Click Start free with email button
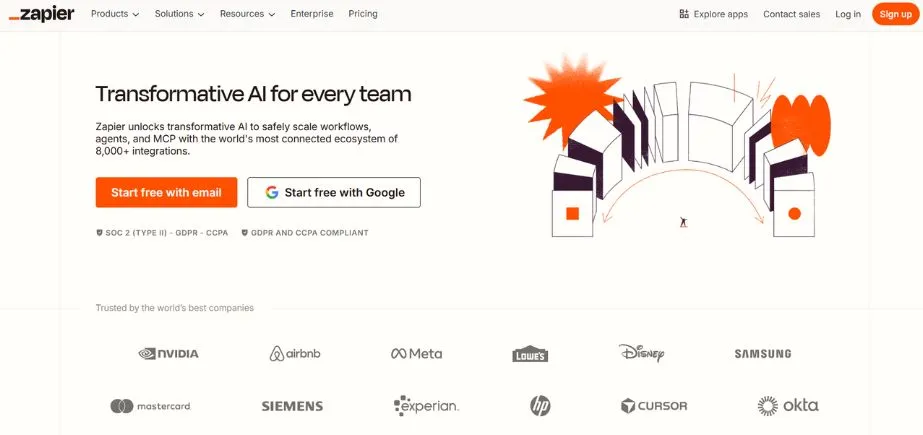923x435 pixels. [x=167, y=192]
